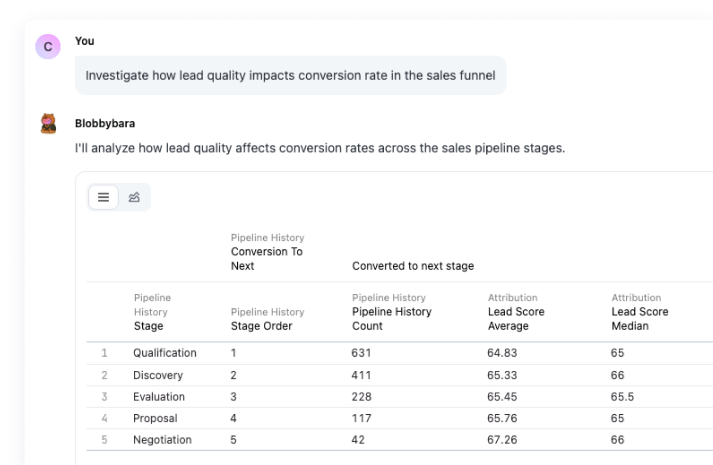Switch to chart view icon

click(134, 197)
